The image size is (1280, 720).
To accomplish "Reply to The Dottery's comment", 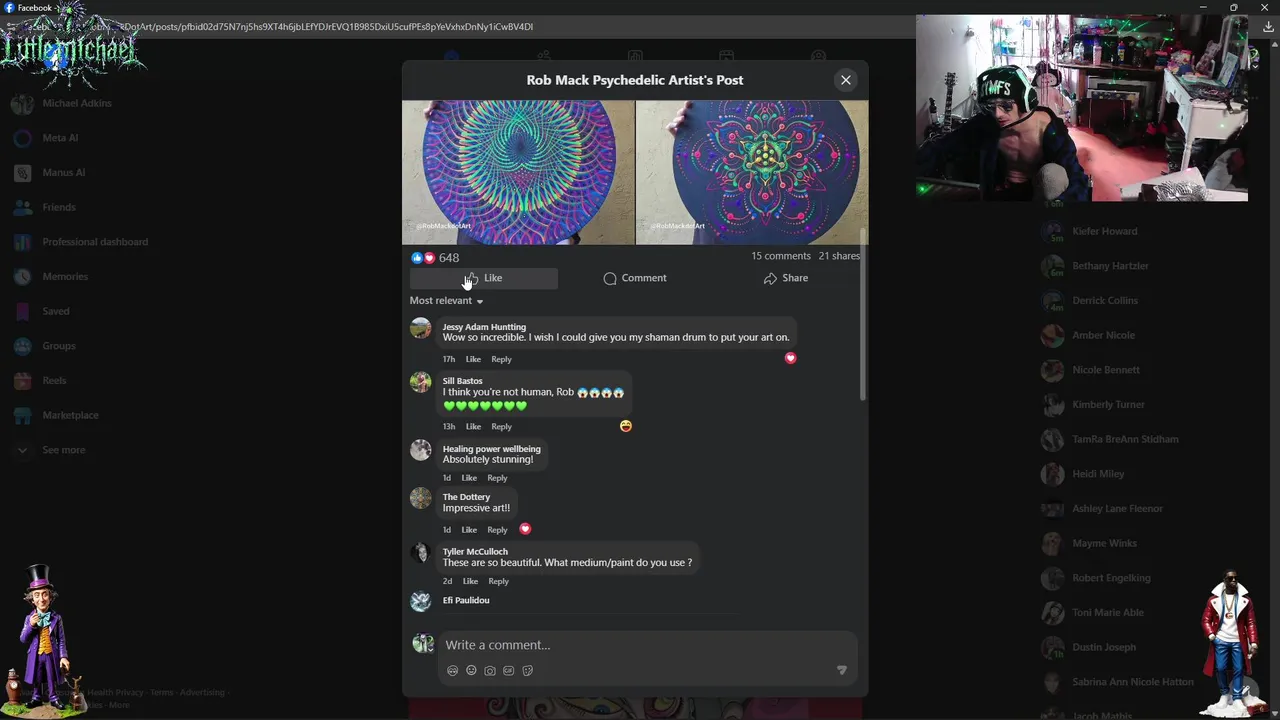I will pyautogui.click(x=497, y=530).
